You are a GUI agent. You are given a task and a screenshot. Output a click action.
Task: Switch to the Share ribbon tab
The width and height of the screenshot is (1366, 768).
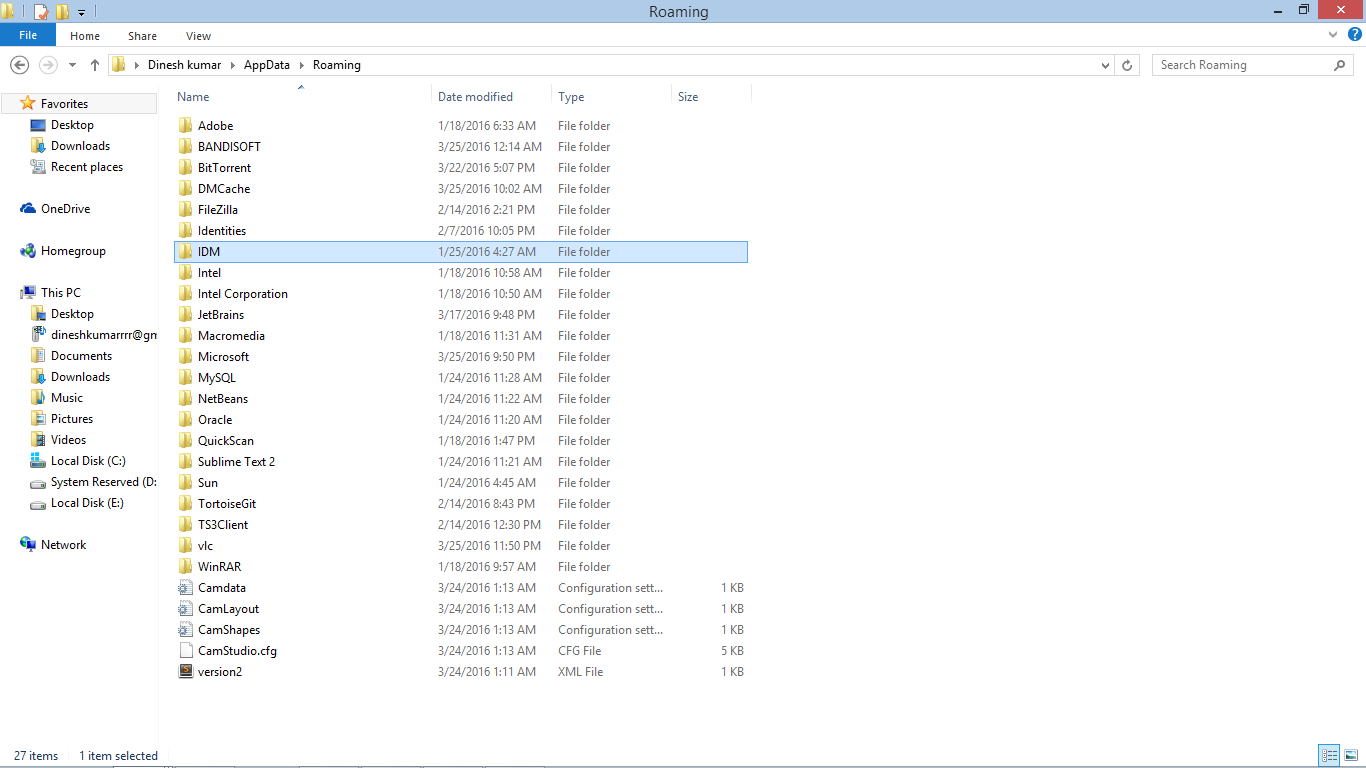[x=142, y=36]
